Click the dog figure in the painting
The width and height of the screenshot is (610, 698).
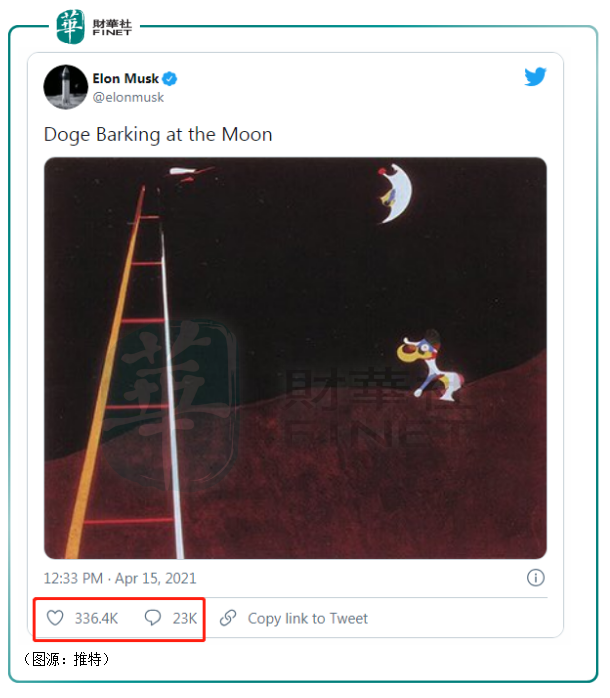pyautogui.click(x=430, y=365)
